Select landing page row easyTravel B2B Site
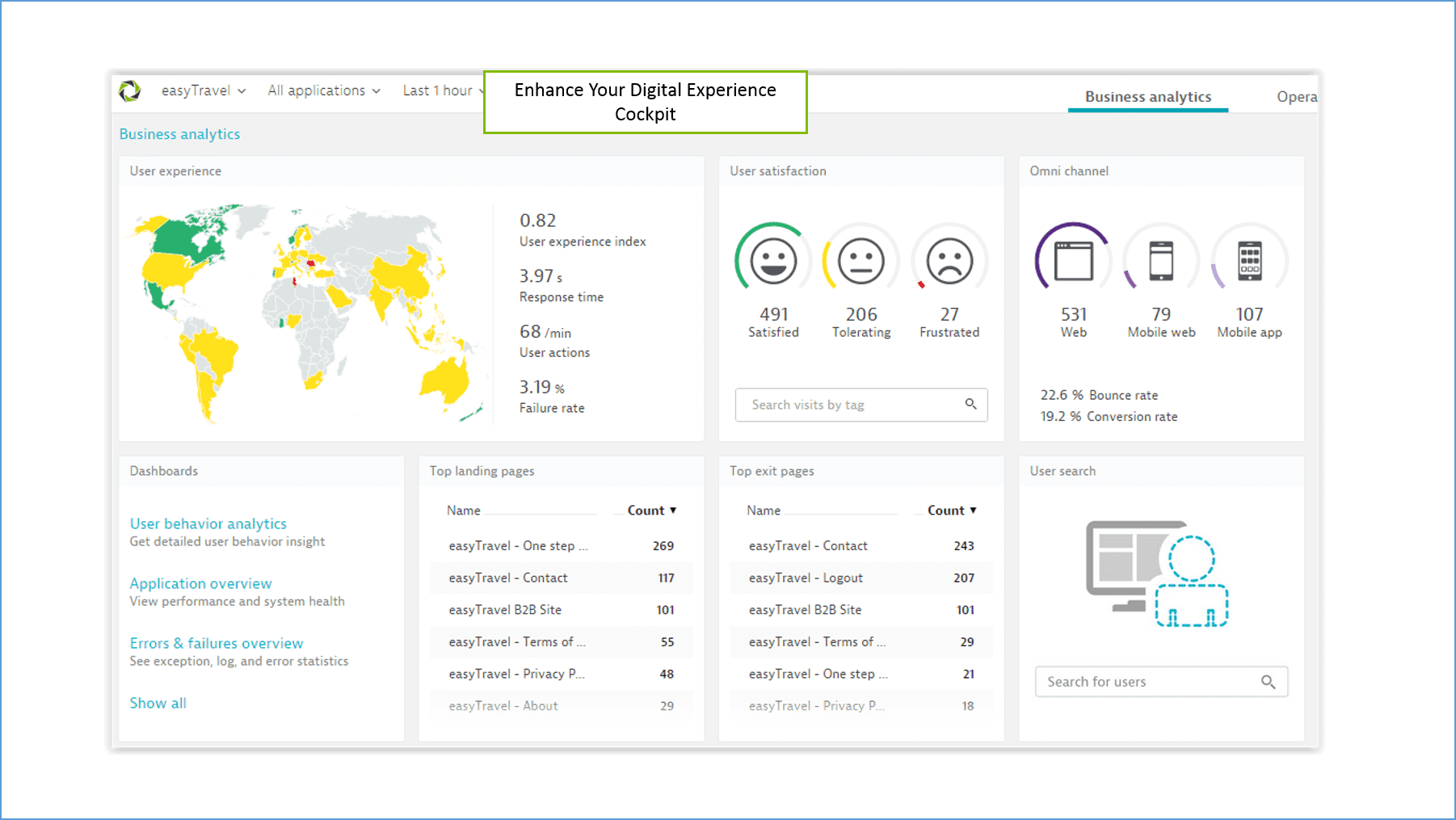 tap(562, 610)
